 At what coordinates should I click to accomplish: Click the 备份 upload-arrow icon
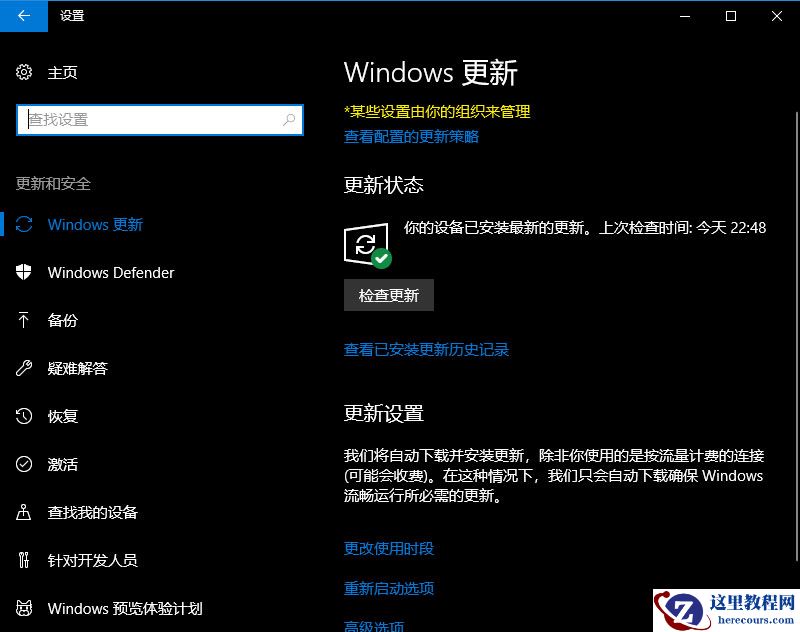tap(24, 321)
